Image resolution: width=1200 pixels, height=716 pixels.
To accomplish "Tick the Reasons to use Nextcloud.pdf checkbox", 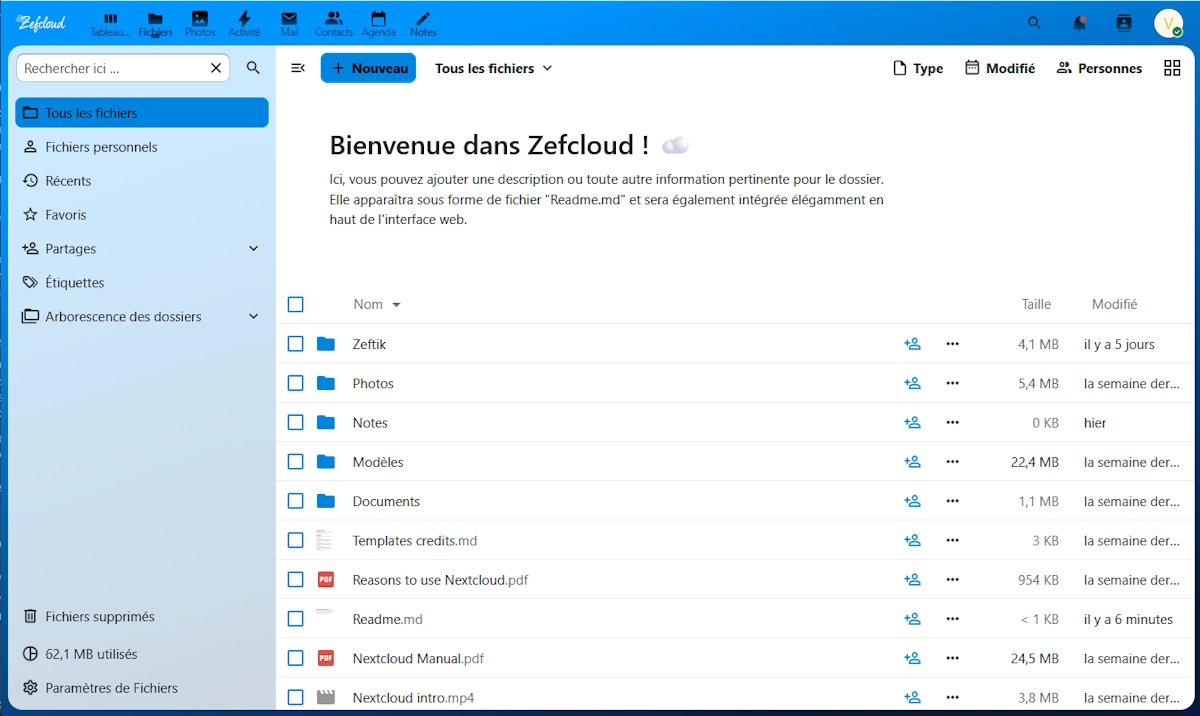I will (x=295, y=580).
